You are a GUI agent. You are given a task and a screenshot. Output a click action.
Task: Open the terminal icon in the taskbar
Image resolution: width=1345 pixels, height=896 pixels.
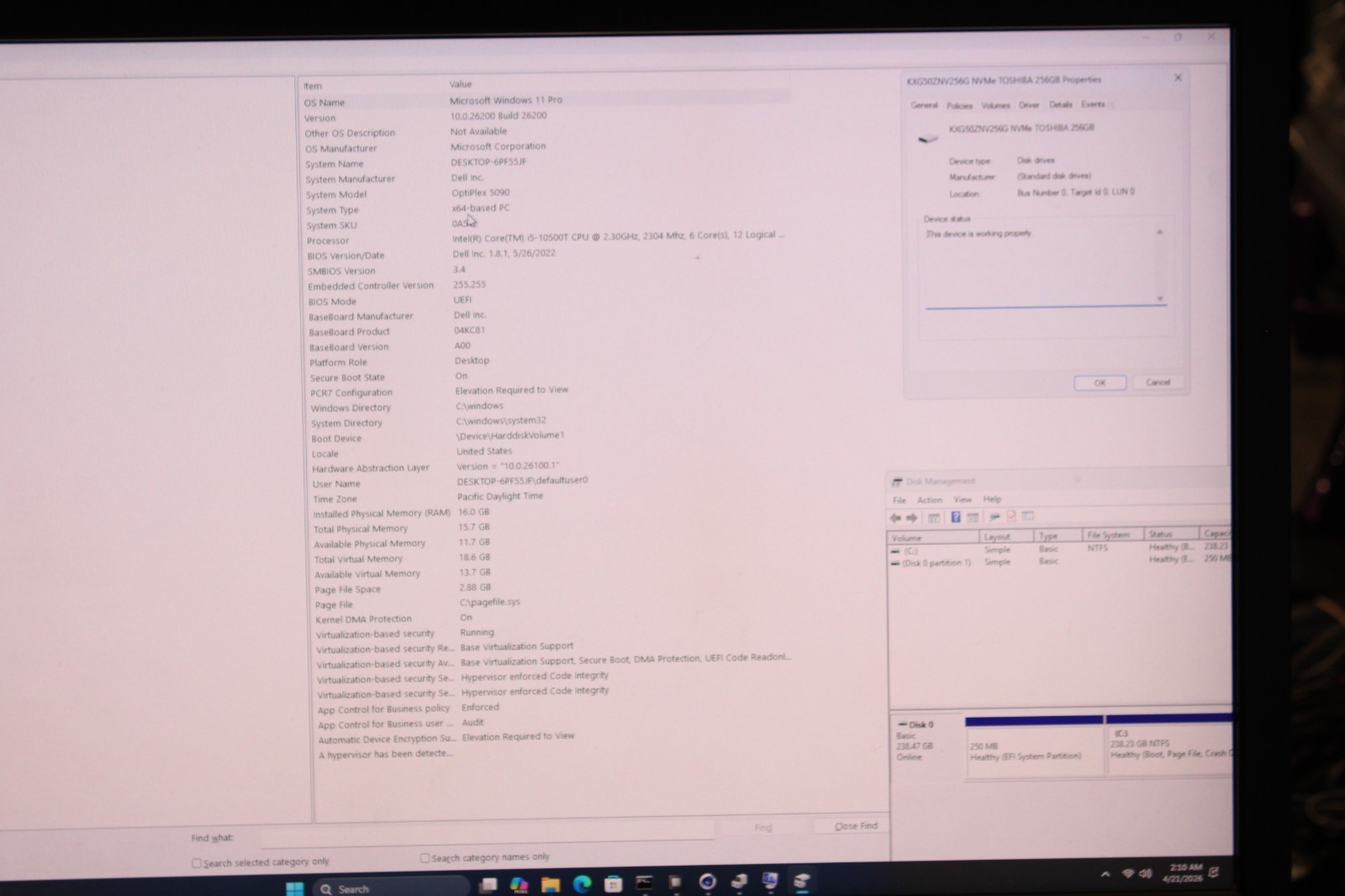(644, 882)
